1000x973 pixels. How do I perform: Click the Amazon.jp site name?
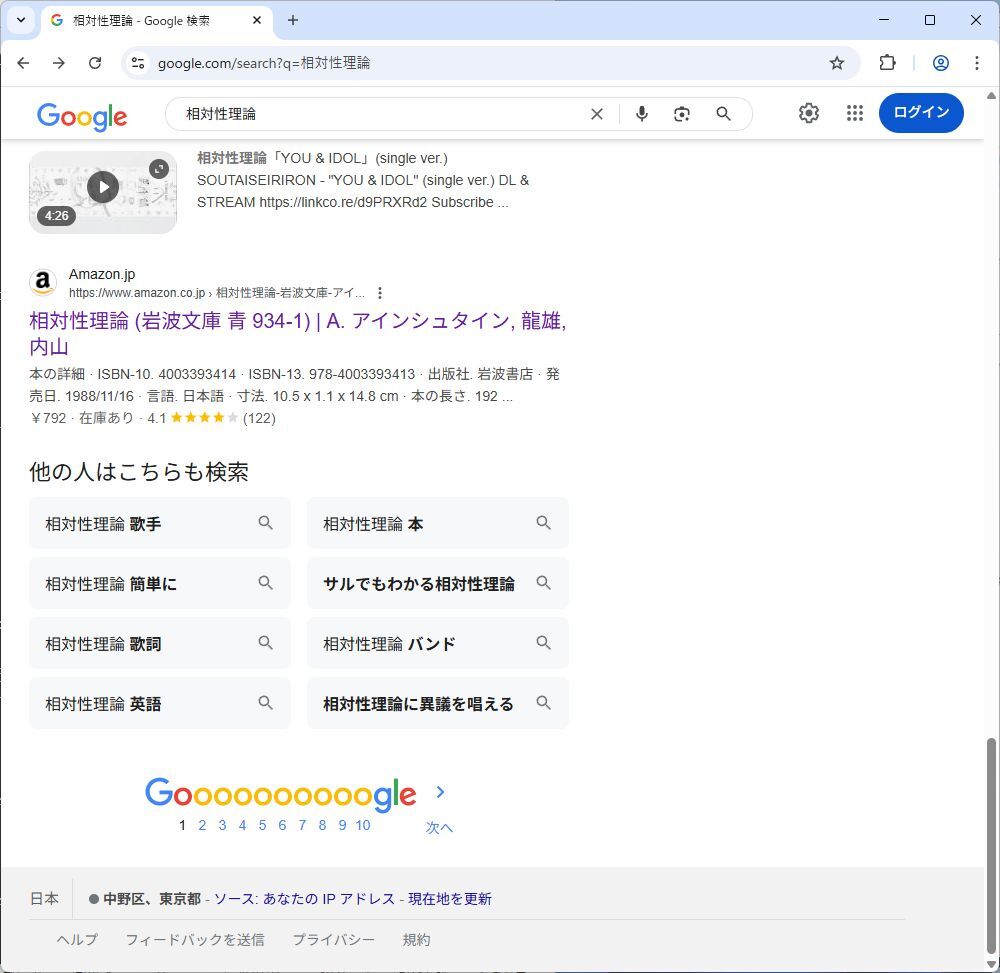click(x=102, y=274)
